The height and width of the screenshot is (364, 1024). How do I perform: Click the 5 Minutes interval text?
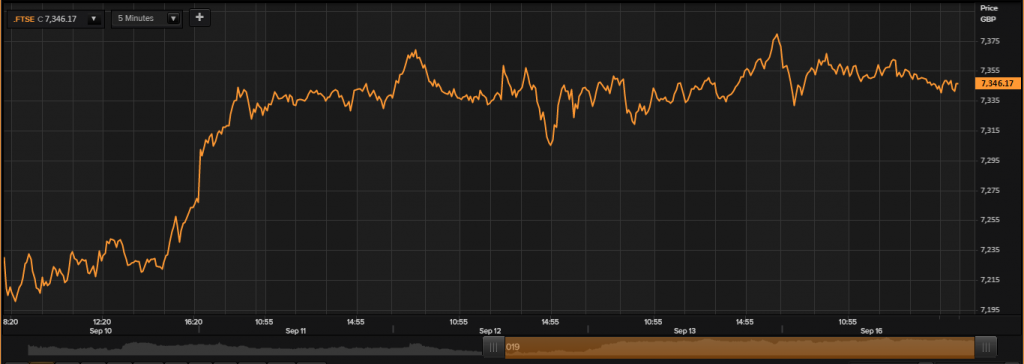pyautogui.click(x=136, y=19)
